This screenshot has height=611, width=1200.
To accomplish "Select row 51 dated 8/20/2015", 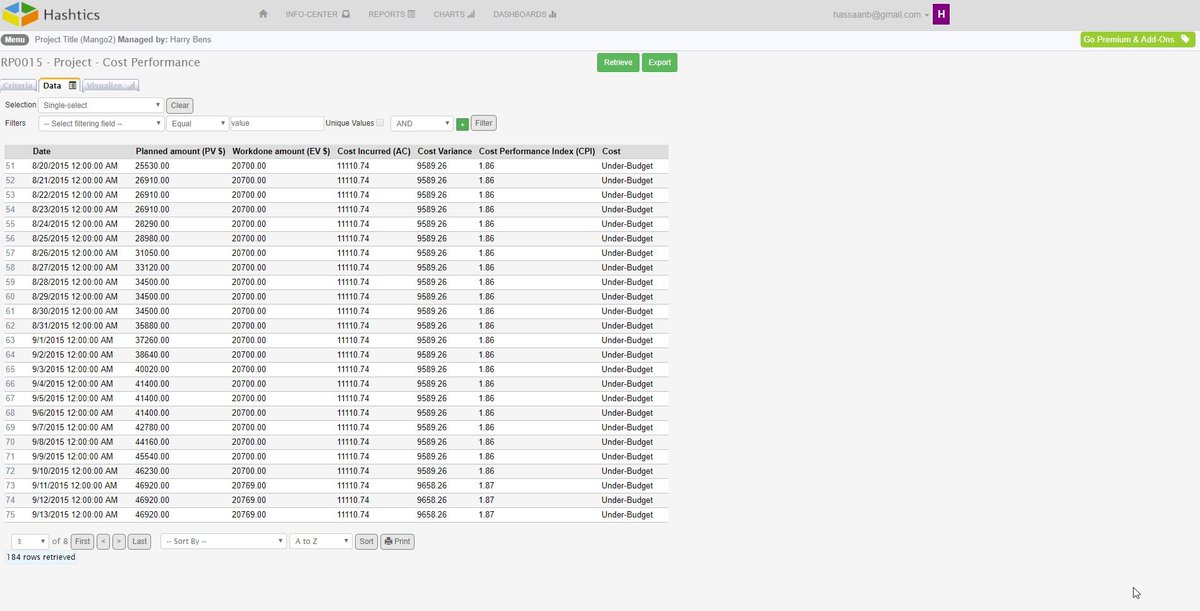I will 335,166.
